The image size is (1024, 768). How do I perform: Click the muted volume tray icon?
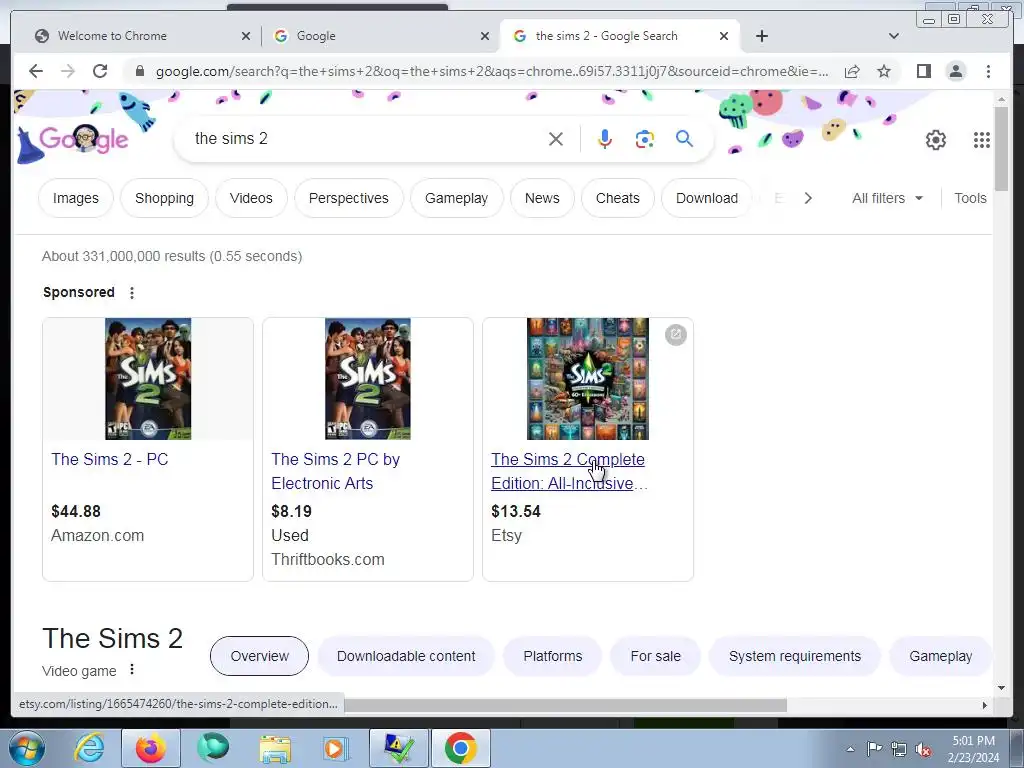tap(923, 749)
